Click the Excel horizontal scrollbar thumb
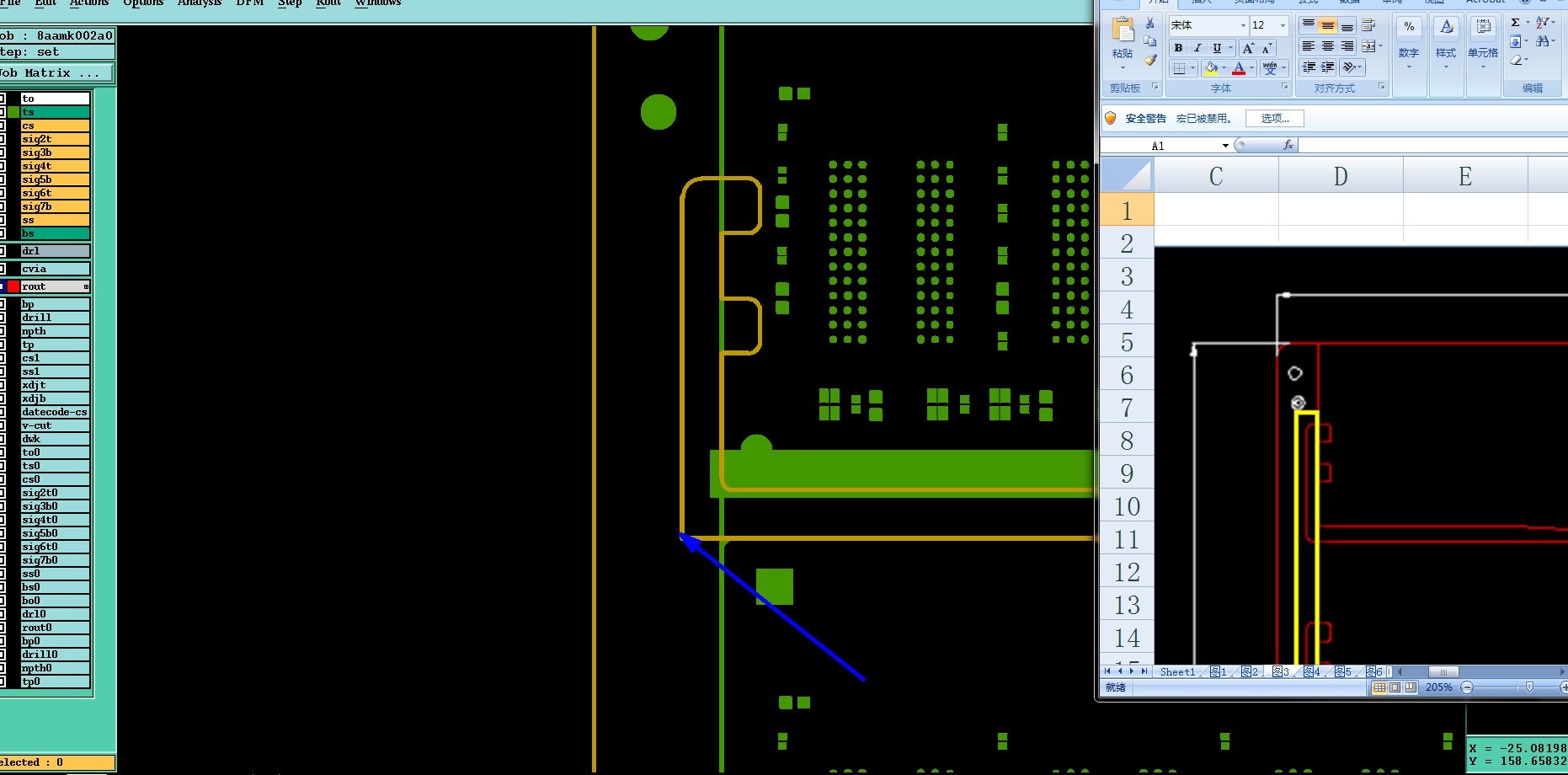Image resolution: width=1568 pixels, height=775 pixels. tap(1443, 671)
